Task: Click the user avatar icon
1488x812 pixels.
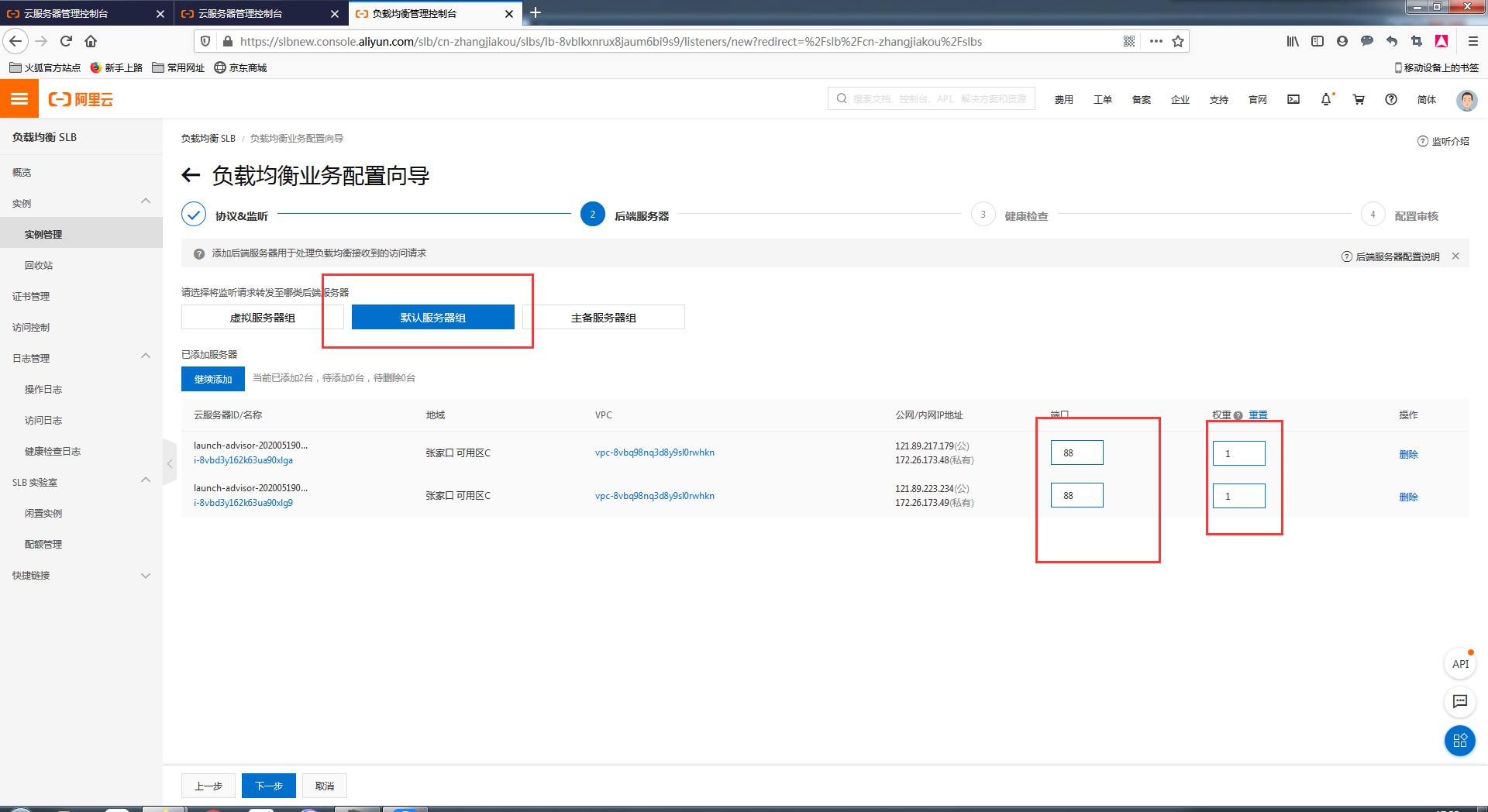Action: [1466, 100]
